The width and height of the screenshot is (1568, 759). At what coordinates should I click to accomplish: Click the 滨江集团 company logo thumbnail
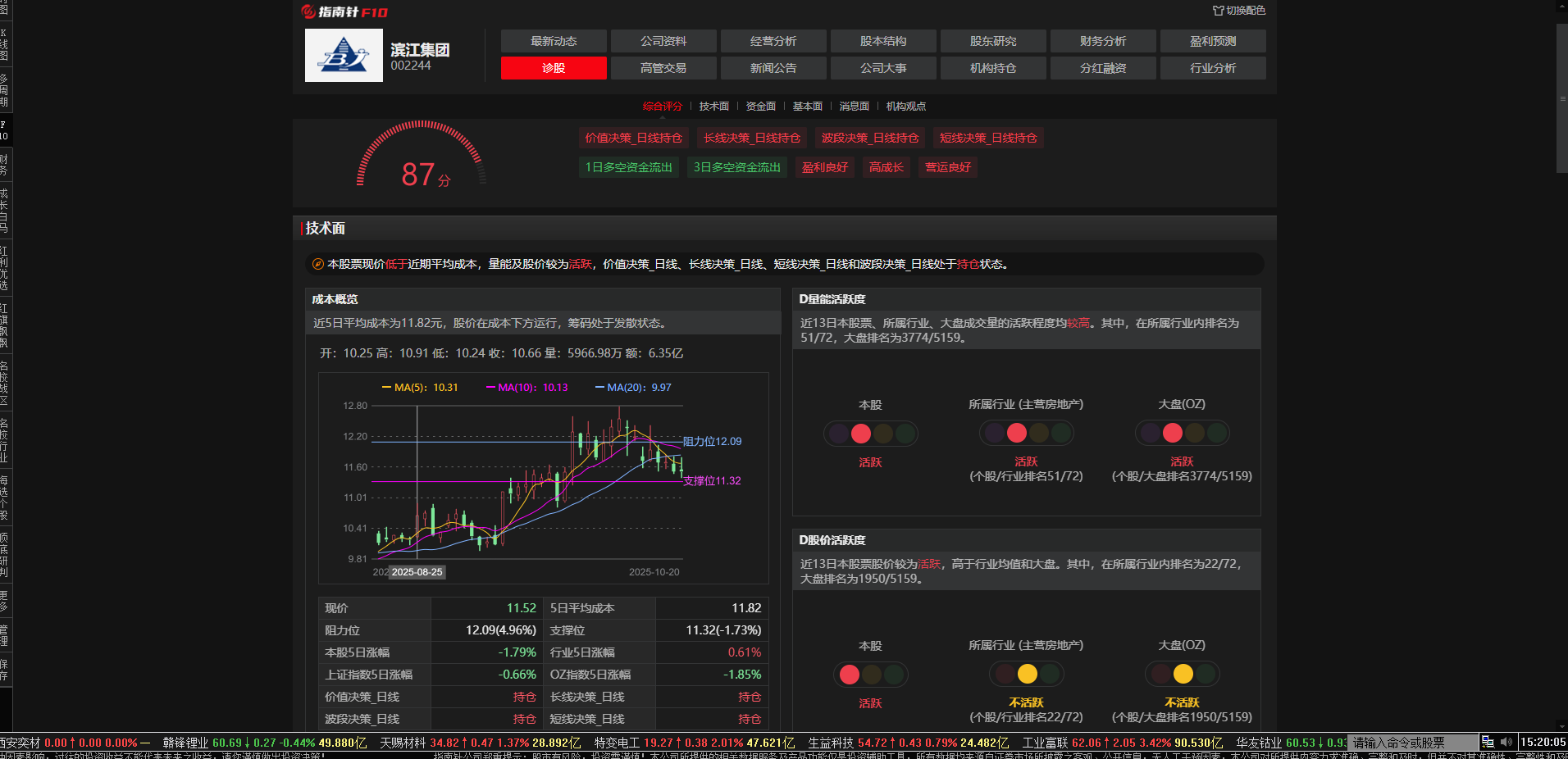coord(344,55)
